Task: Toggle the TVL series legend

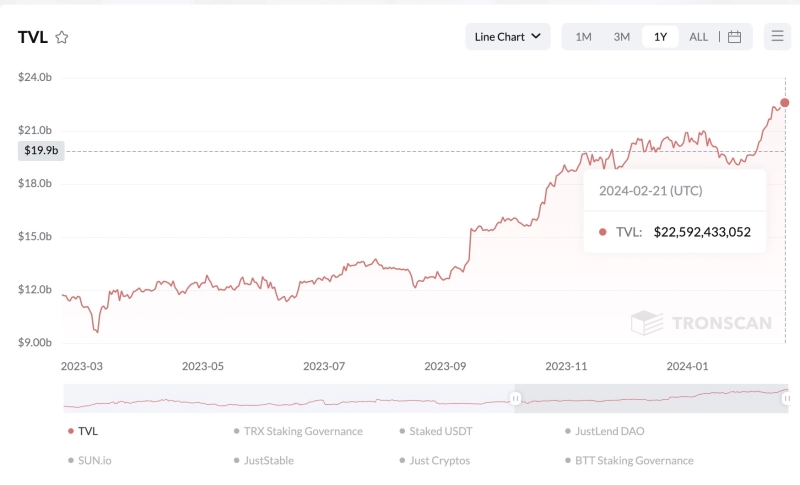Action: pos(88,431)
